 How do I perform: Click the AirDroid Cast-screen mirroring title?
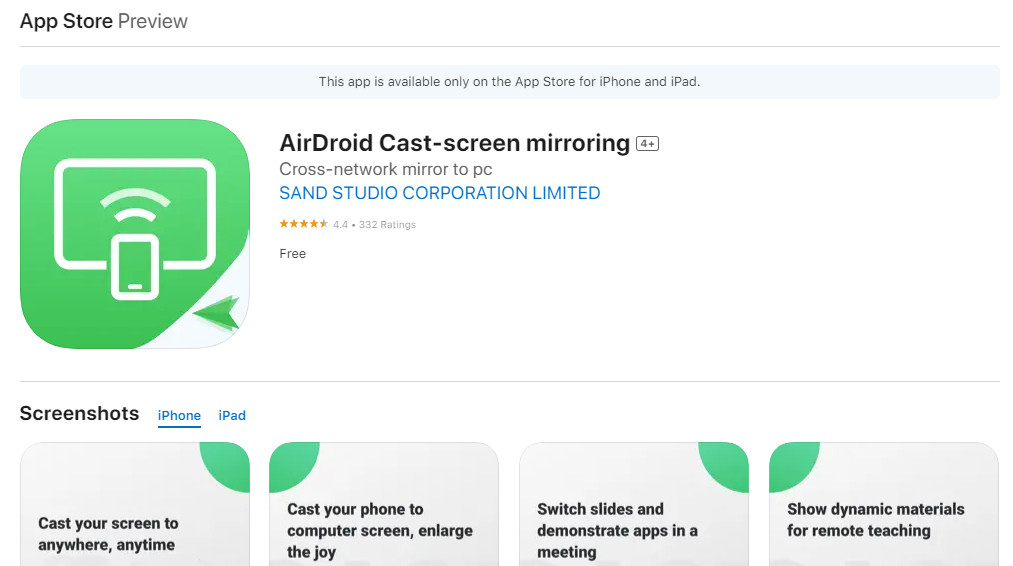coord(454,143)
